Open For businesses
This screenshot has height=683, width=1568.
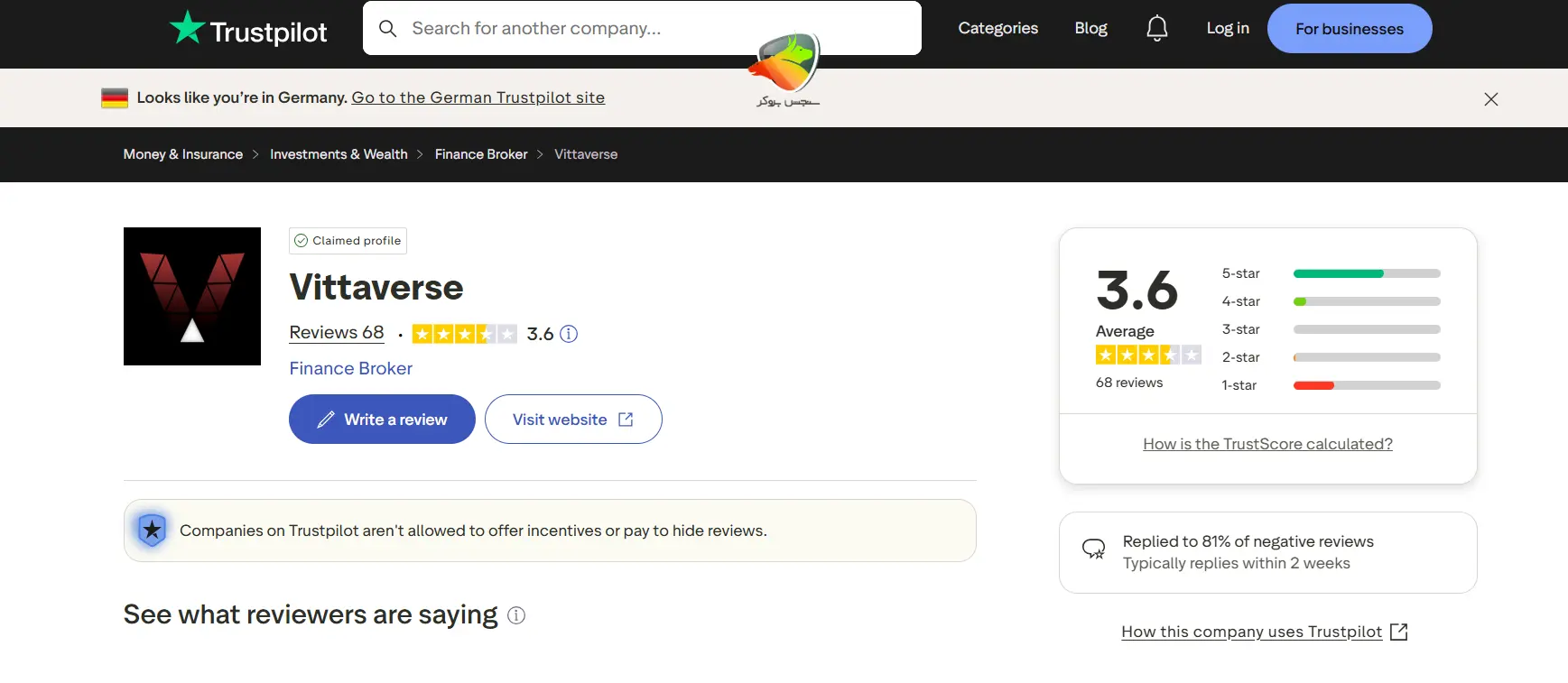[x=1350, y=28]
